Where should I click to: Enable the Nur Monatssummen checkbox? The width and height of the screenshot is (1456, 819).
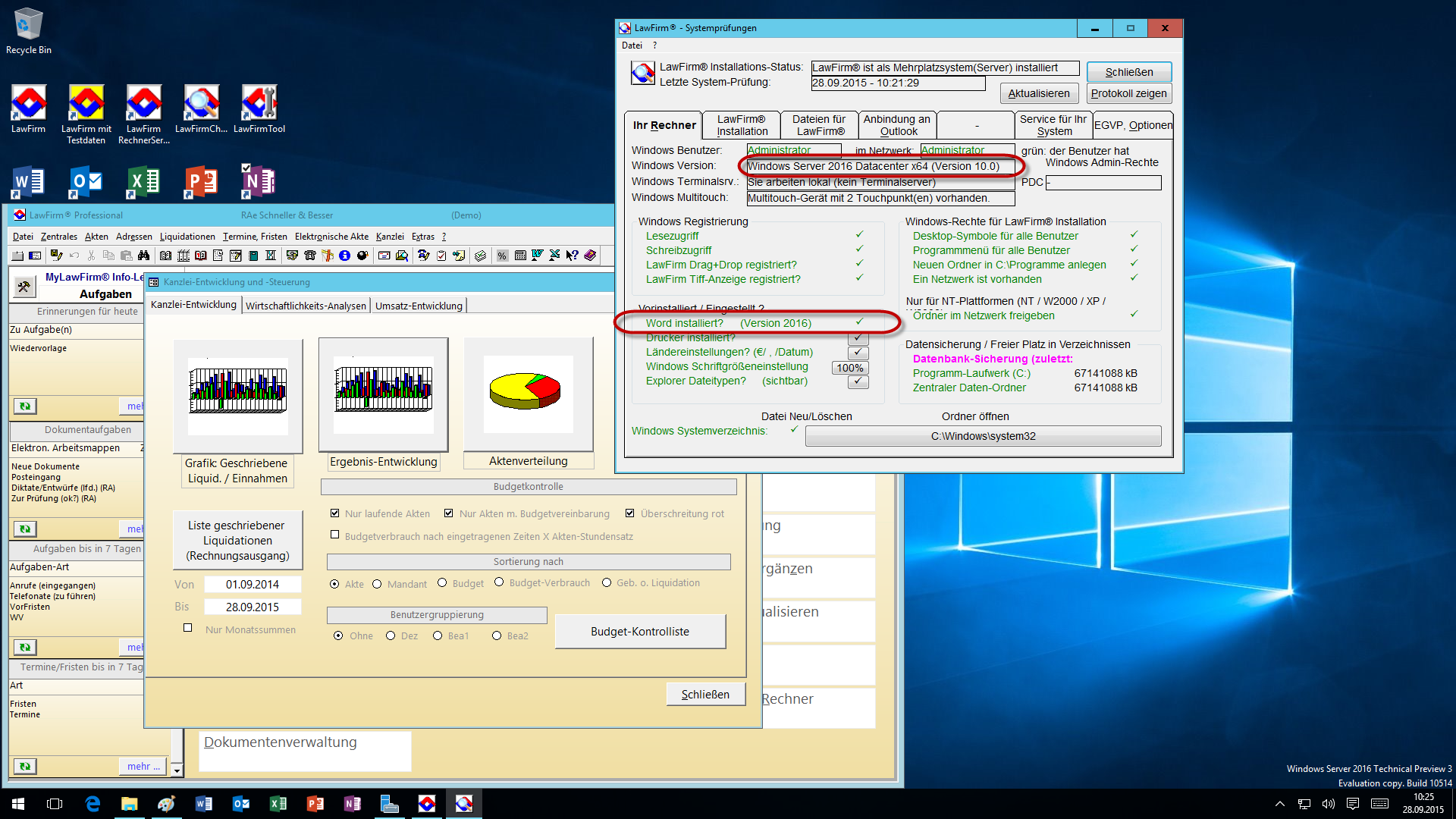[188, 628]
